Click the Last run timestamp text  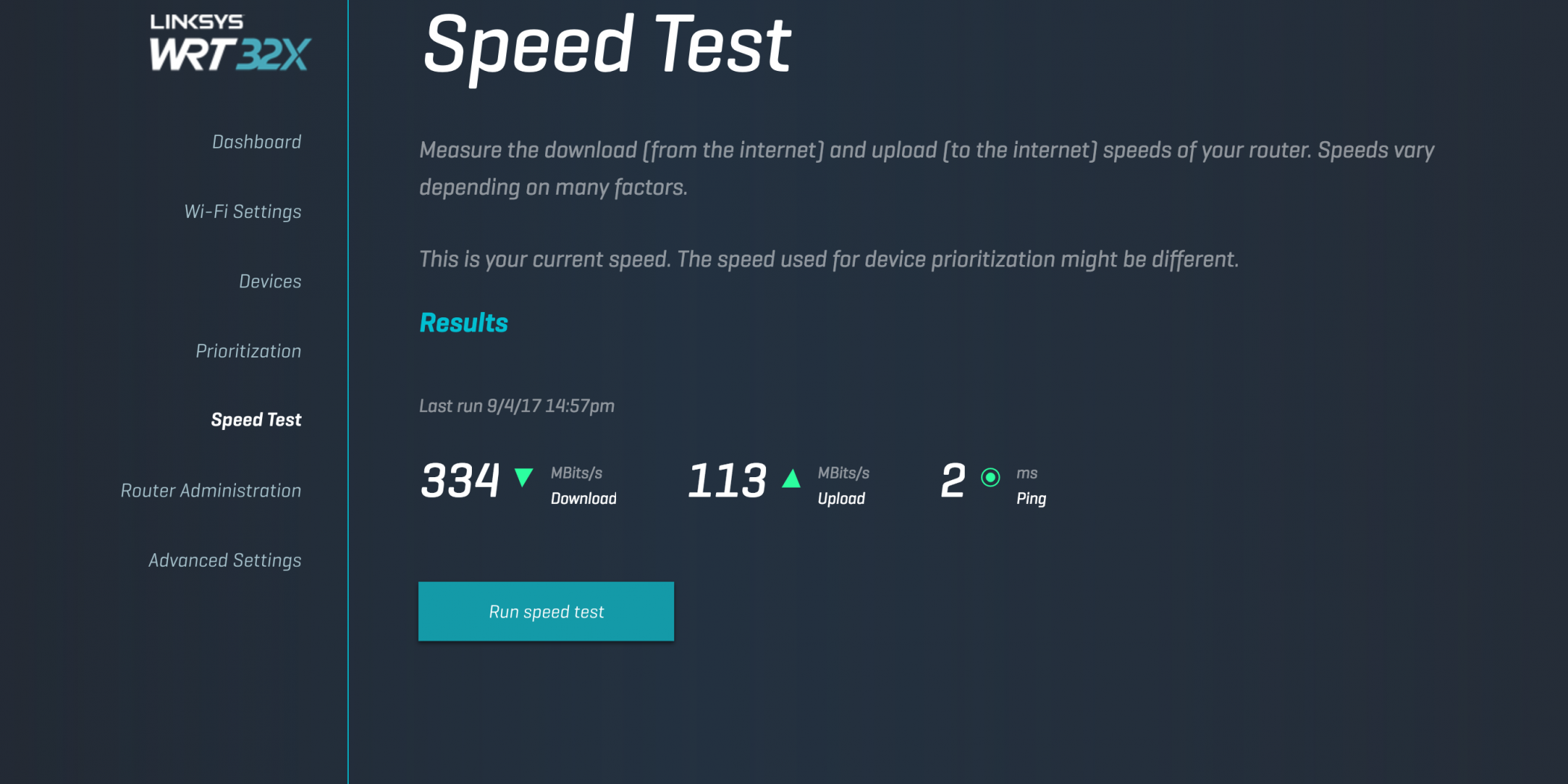click(x=516, y=405)
